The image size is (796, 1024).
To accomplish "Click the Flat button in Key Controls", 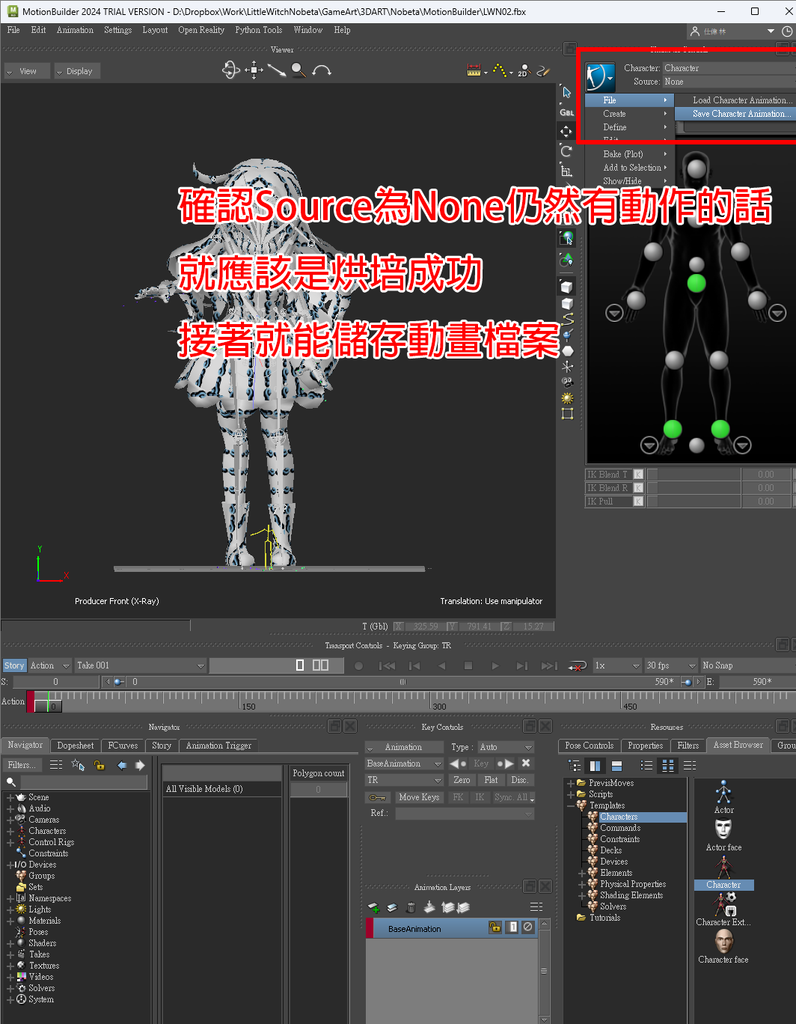I will coord(491,780).
